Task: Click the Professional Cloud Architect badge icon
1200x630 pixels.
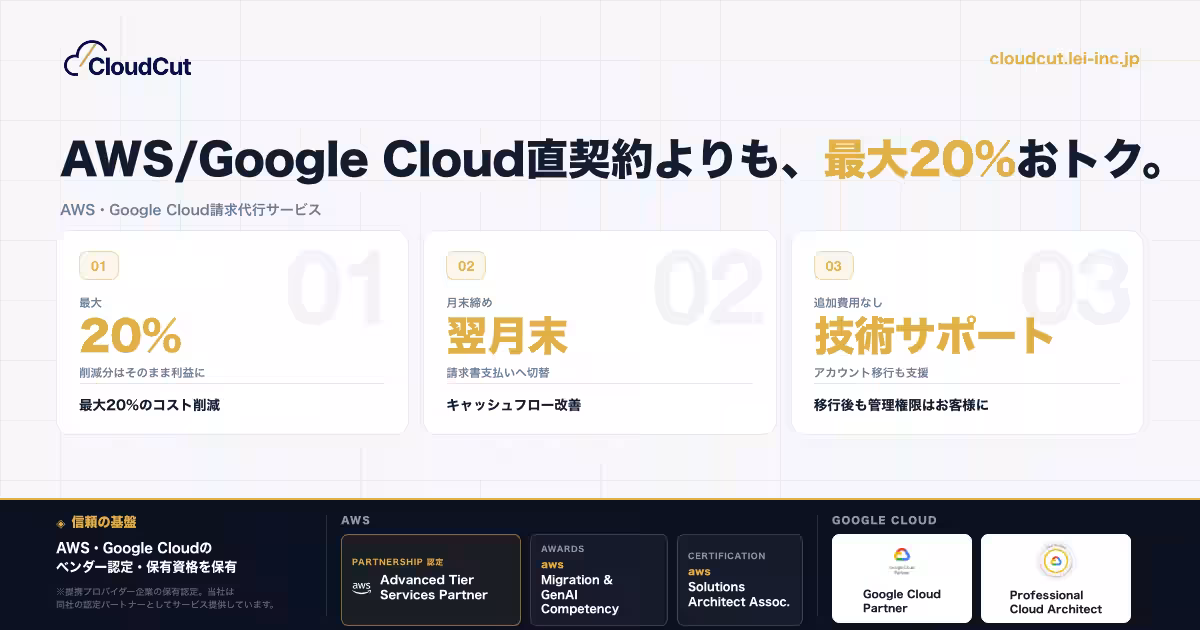Action: (x=1055, y=561)
